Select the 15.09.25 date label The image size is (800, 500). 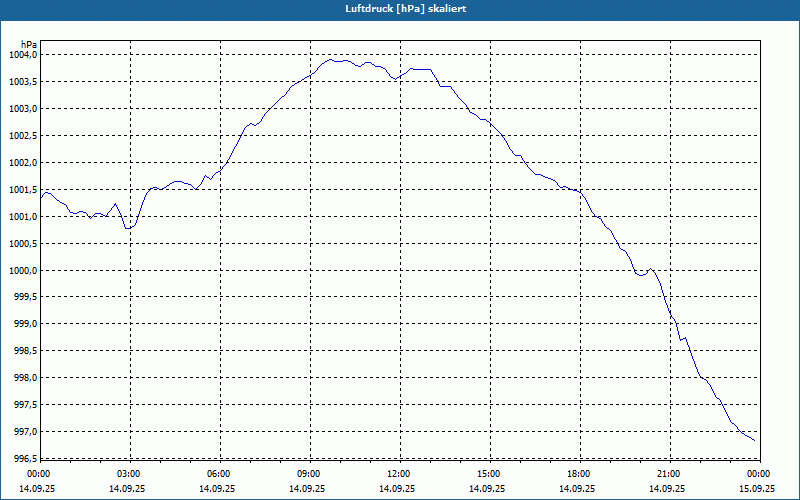click(x=757, y=488)
